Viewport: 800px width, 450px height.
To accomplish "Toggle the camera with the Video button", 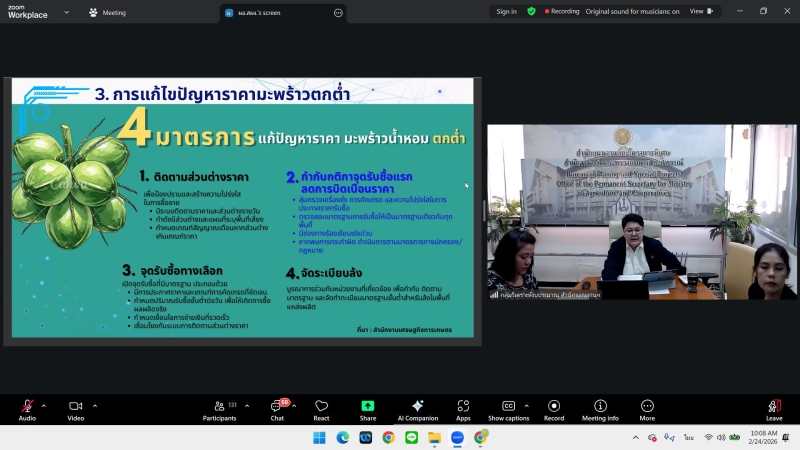I will click(75, 408).
